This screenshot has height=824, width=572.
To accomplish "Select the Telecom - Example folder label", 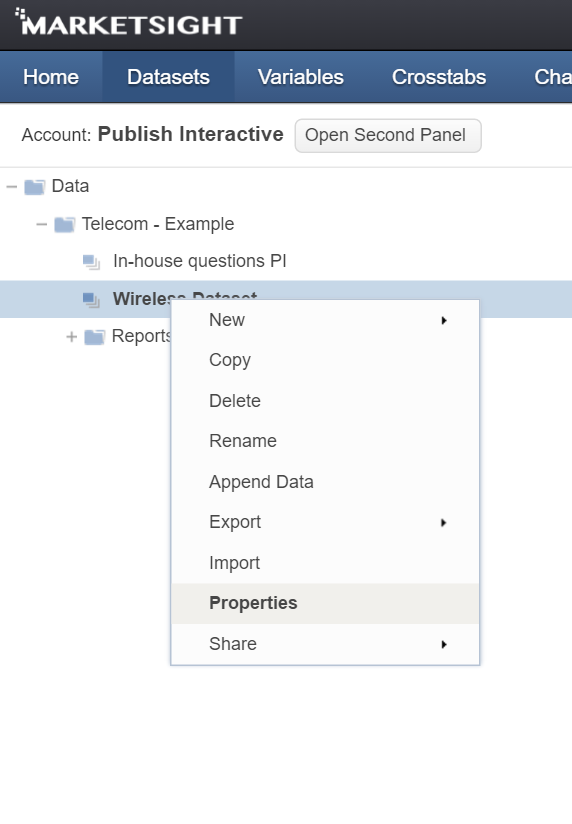I will pos(158,224).
